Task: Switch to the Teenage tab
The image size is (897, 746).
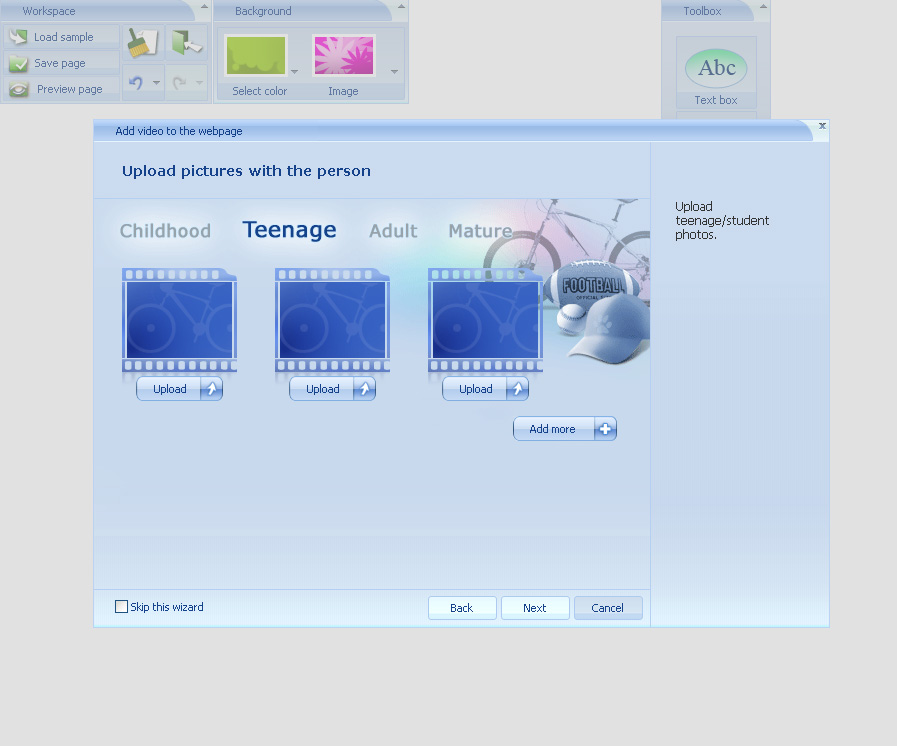Action: 289,230
